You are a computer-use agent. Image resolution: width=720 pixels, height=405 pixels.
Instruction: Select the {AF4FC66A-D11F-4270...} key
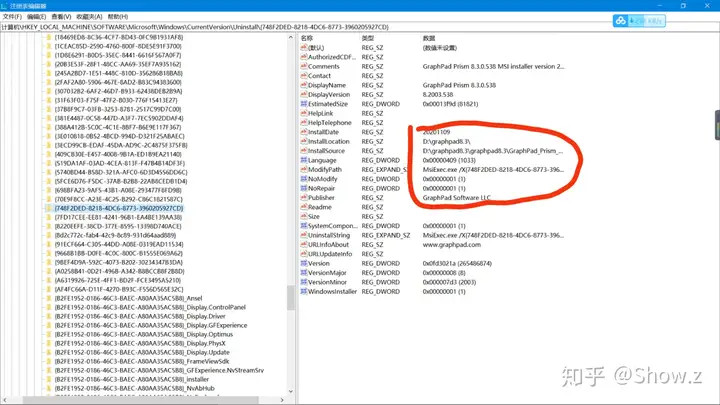119,289
